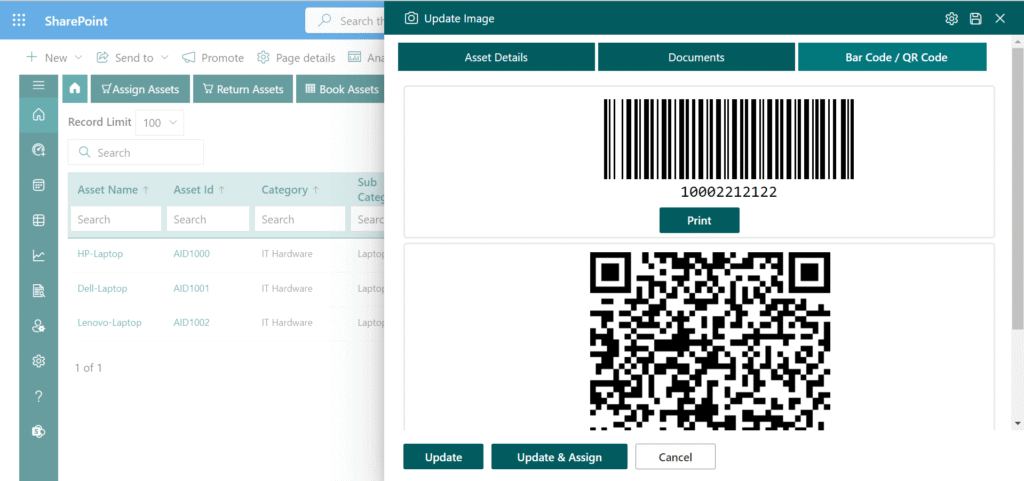Image resolution: width=1024 pixels, height=481 pixels.
Task: Open the Lenovo-Laptop asset link
Action: tap(109, 322)
